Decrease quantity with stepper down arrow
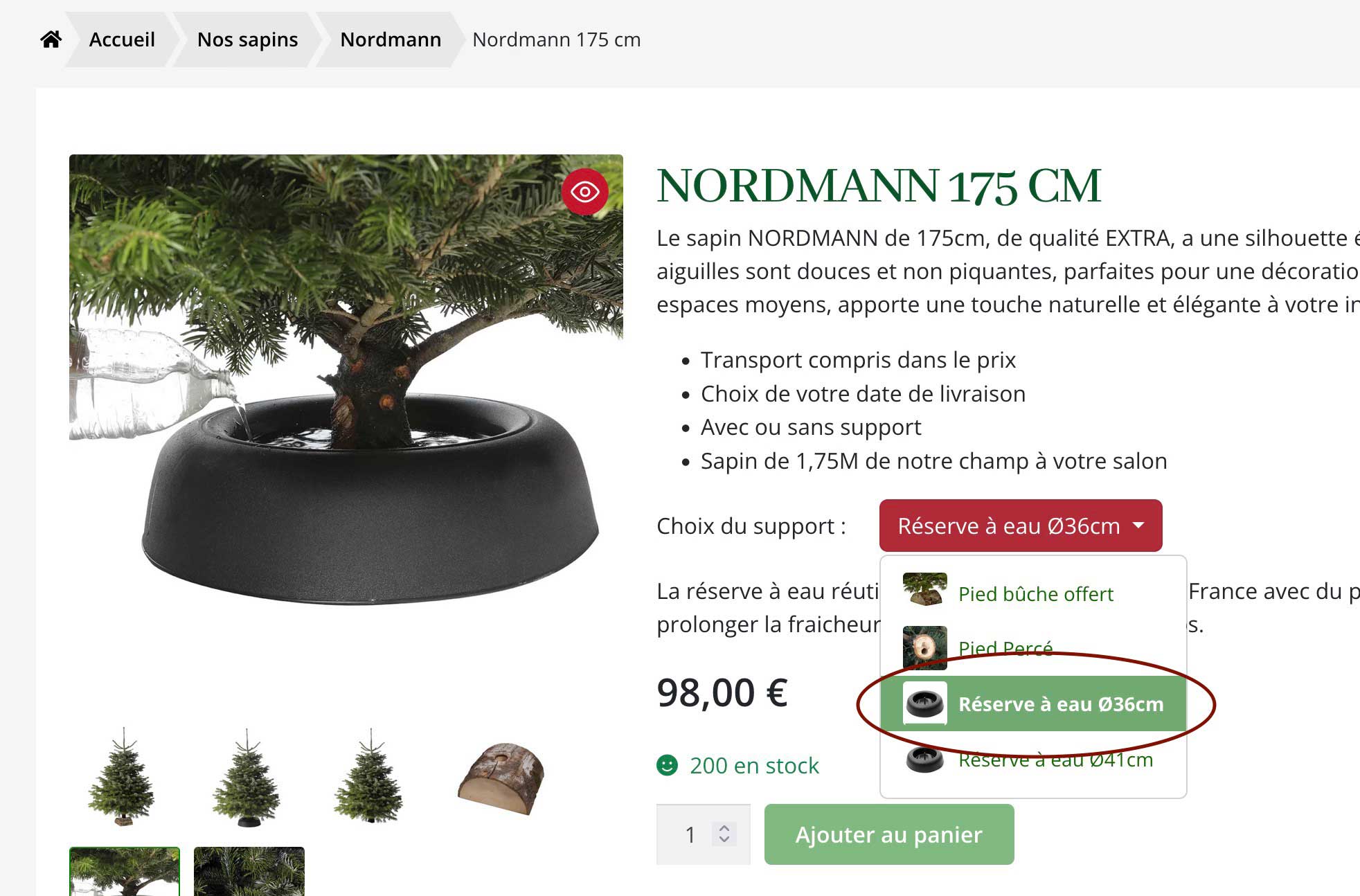Screen dimensions: 1360x896 pyautogui.click(x=724, y=839)
